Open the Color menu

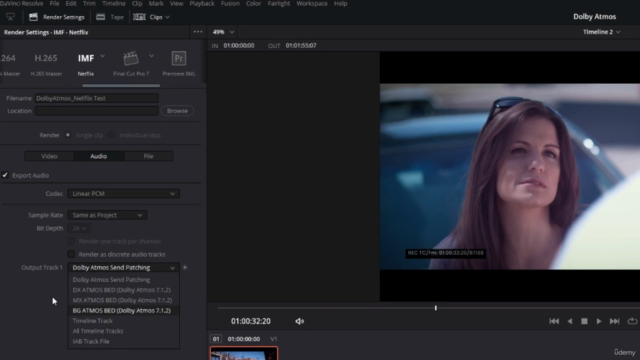[x=253, y=3]
